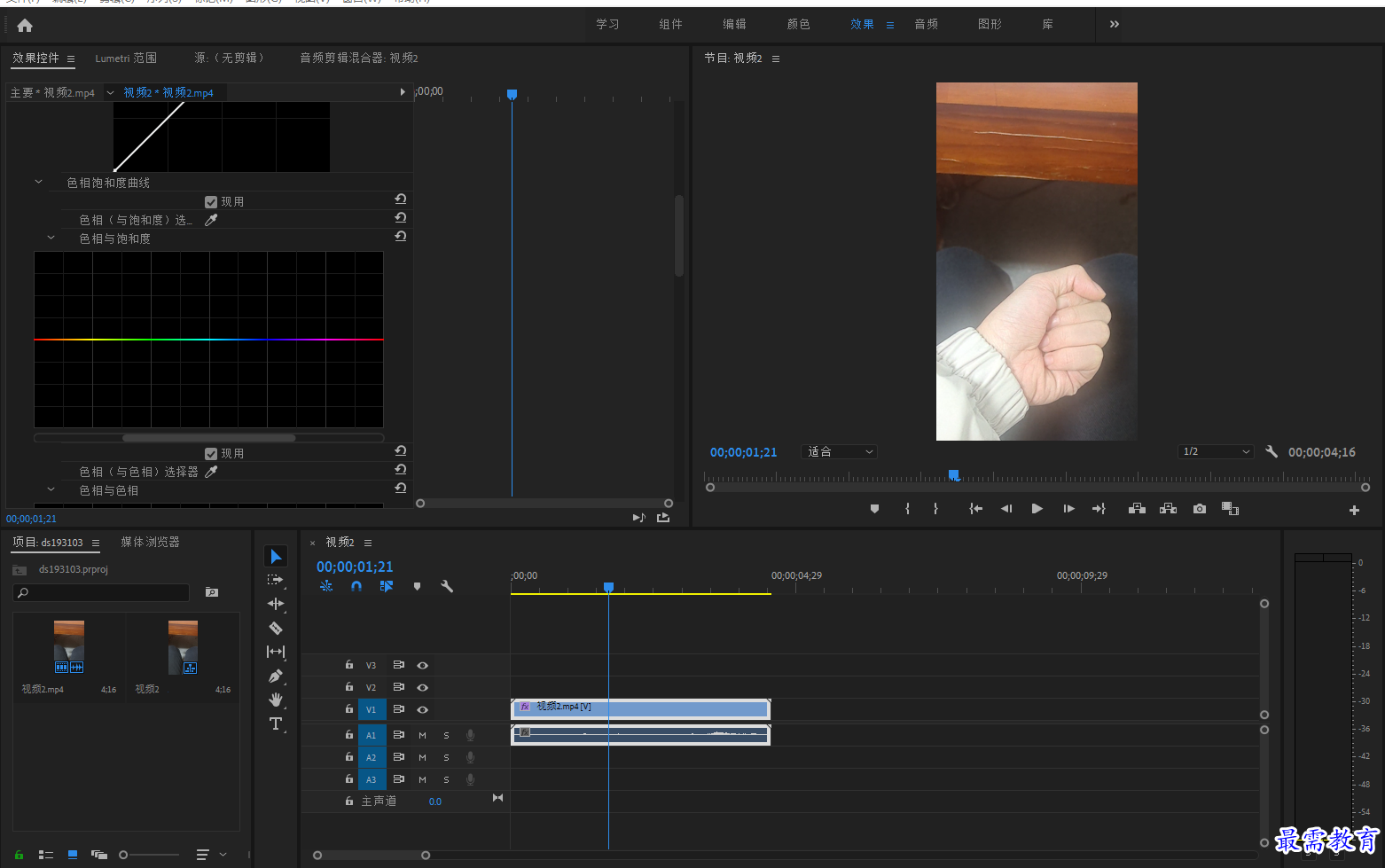The image size is (1385, 868).
Task: Add a marker in the timeline
Action: (417, 586)
